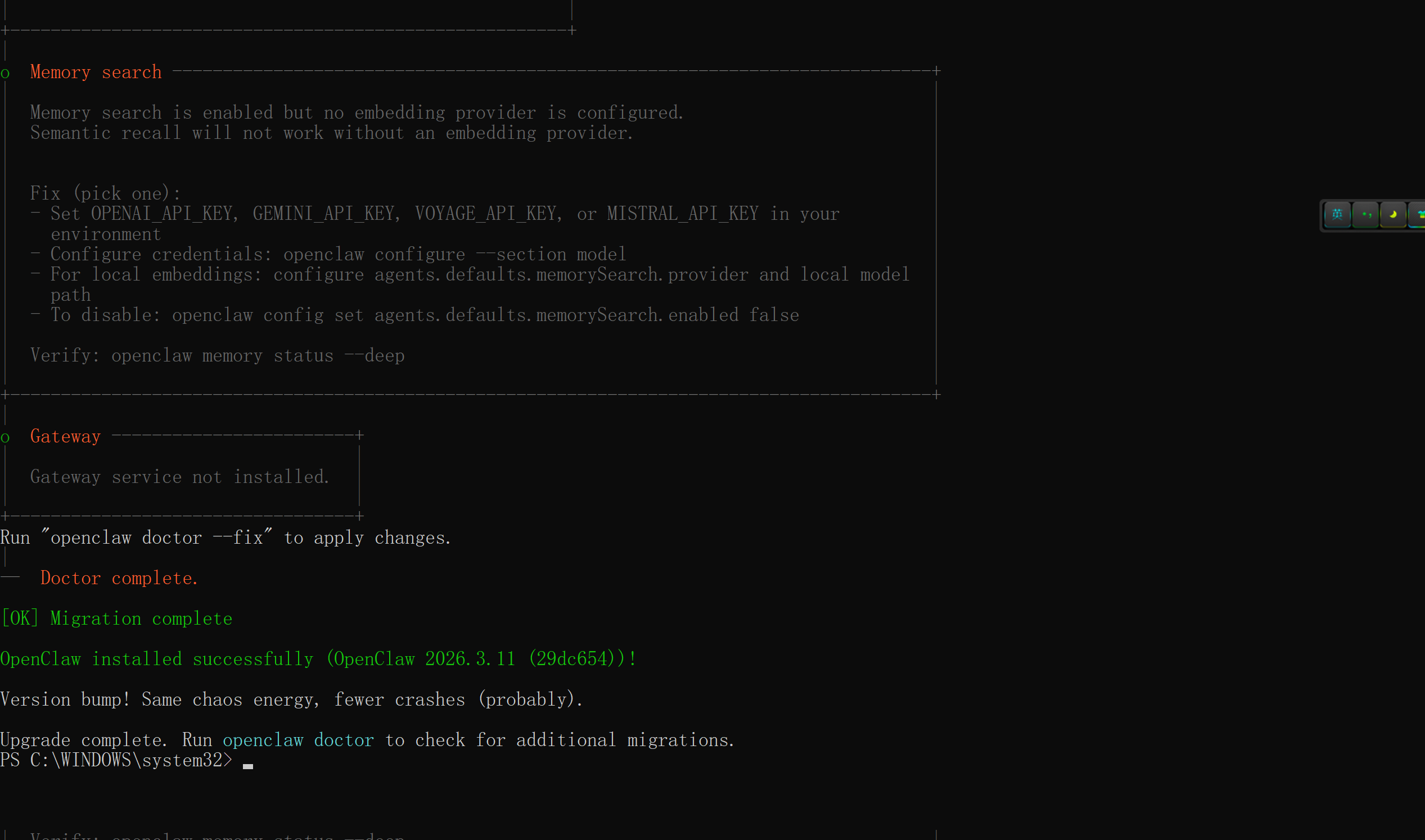The height and width of the screenshot is (840, 1425).
Task: Click 'Verify: openclaw memory status --deep' line
Action: click(x=218, y=355)
